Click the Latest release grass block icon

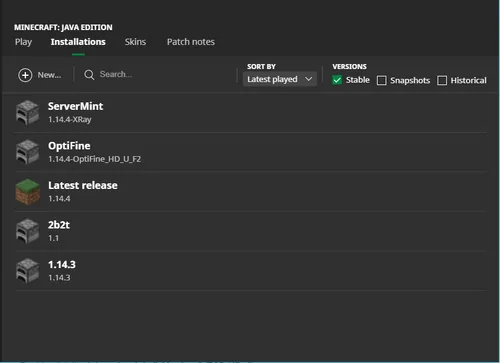[x=27, y=192]
